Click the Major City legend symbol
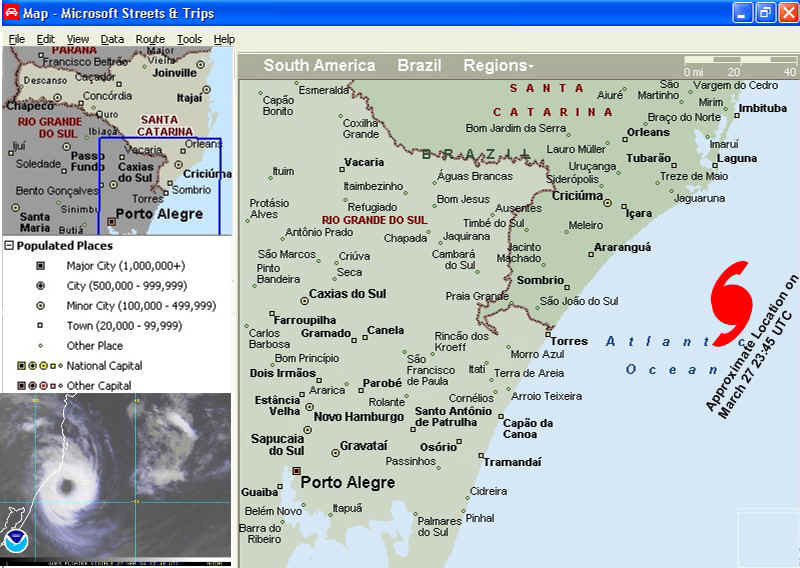This screenshot has width=800, height=568. 40,266
